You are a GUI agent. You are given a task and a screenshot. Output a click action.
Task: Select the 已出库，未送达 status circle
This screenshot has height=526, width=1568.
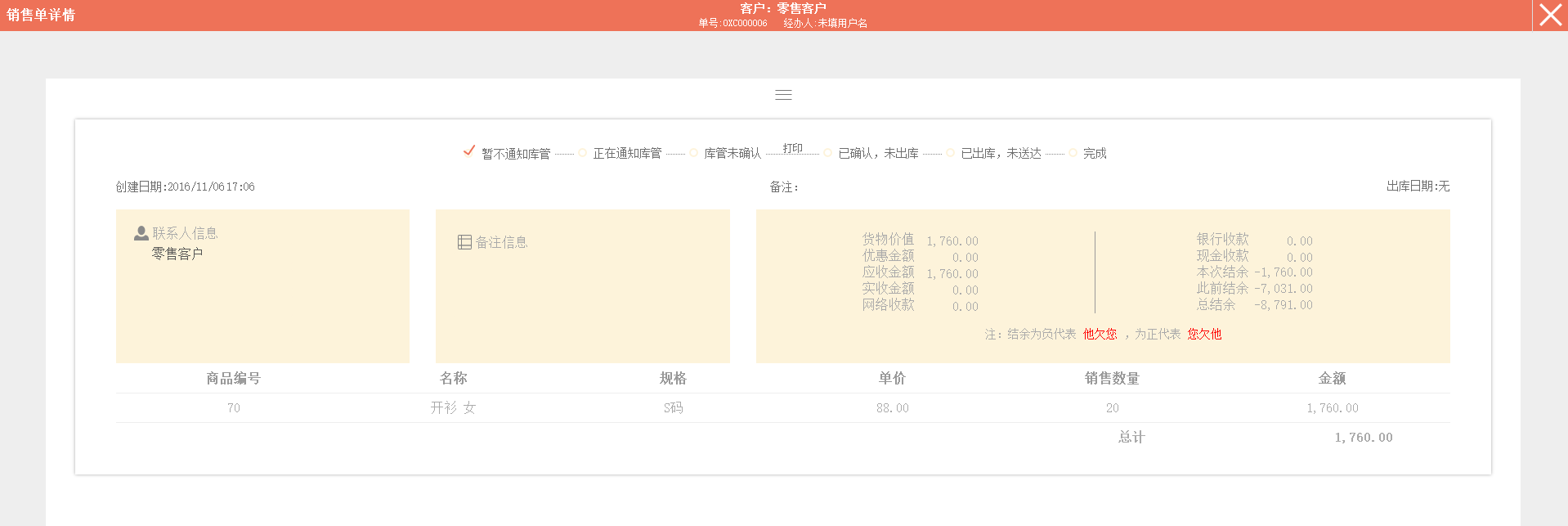click(x=951, y=153)
